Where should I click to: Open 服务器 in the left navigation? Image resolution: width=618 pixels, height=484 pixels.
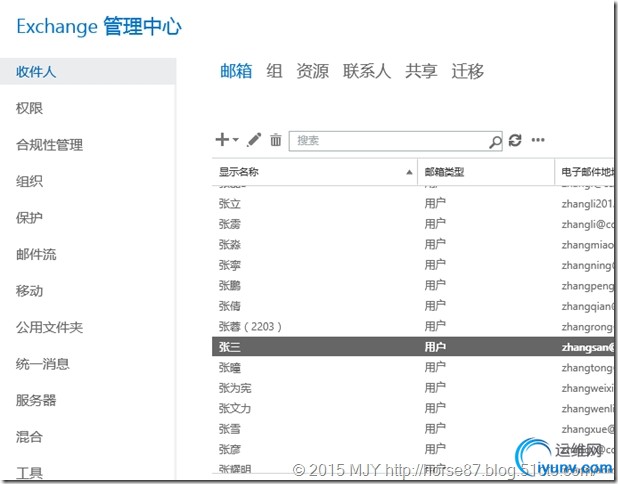(x=36, y=400)
